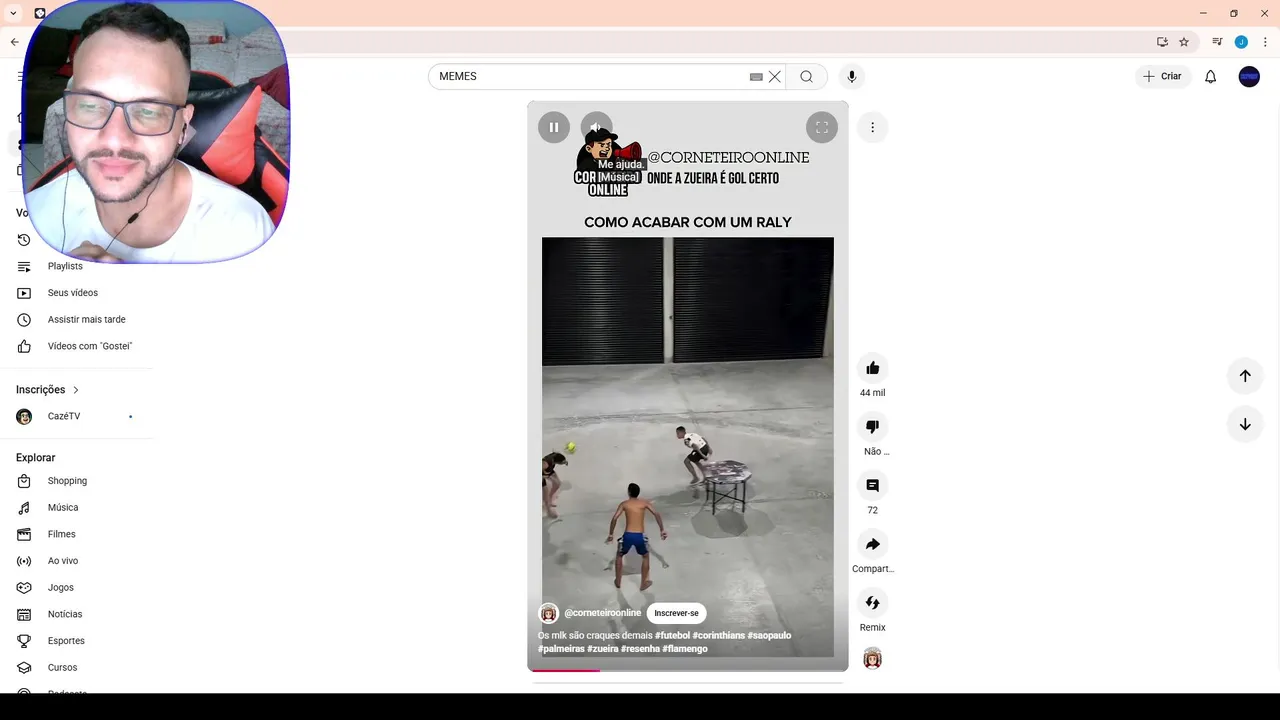Open the @corneteiroonline channel link
1280x720 pixels.
click(x=602, y=613)
